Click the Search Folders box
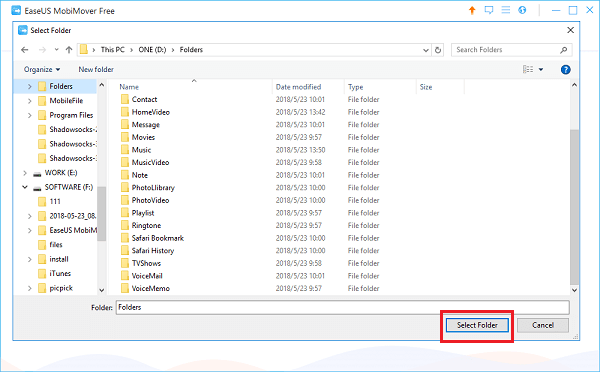This screenshot has height=372, width=600. (x=512, y=50)
